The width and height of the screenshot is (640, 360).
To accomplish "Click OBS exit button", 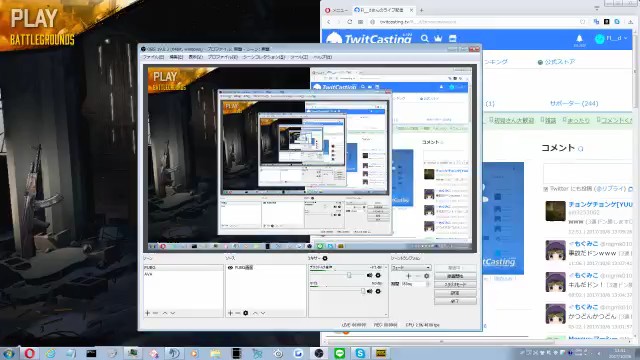I will pos(455,301).
